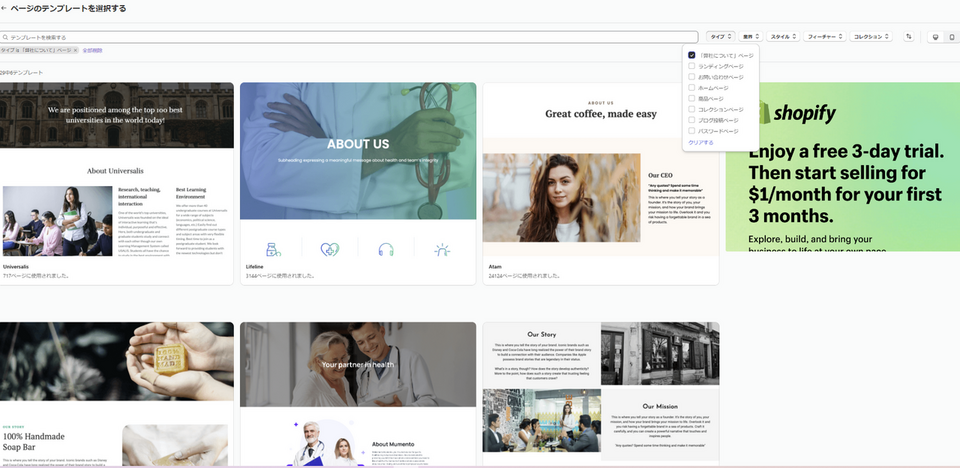960x468 pixels.
Task: Switch to desktop preview icon
Action: [935, 37]
